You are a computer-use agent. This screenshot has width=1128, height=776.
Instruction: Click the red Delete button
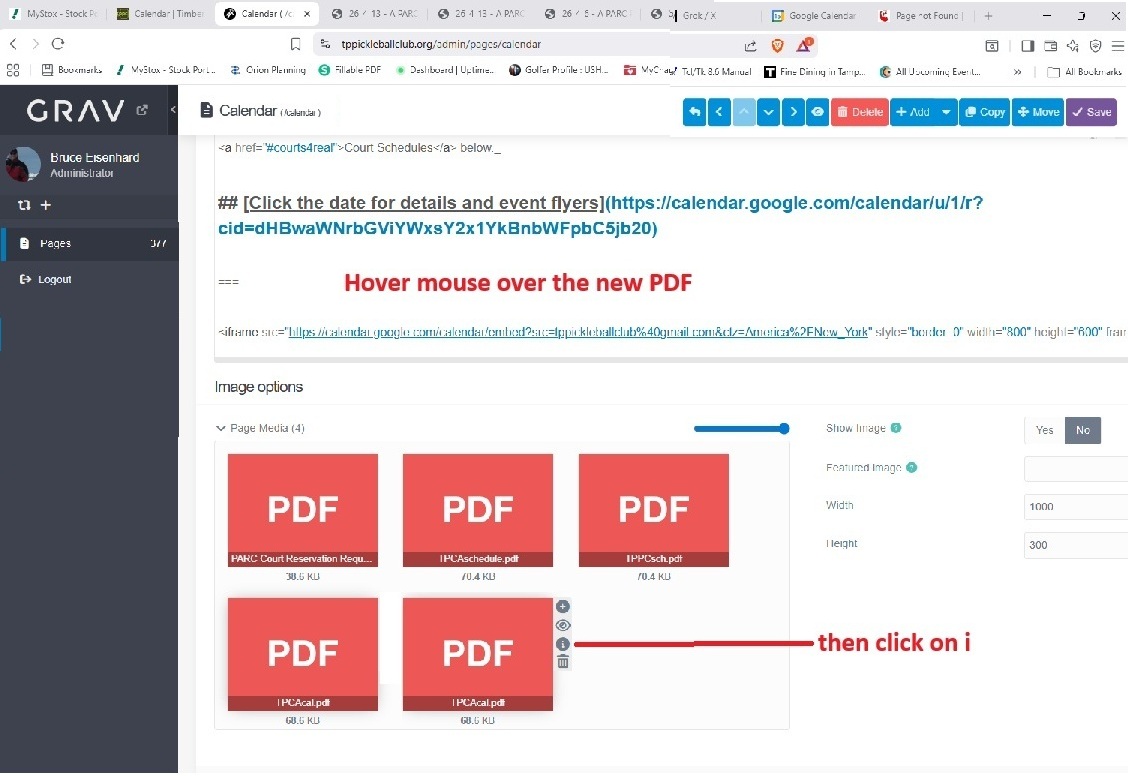point(859,112)
